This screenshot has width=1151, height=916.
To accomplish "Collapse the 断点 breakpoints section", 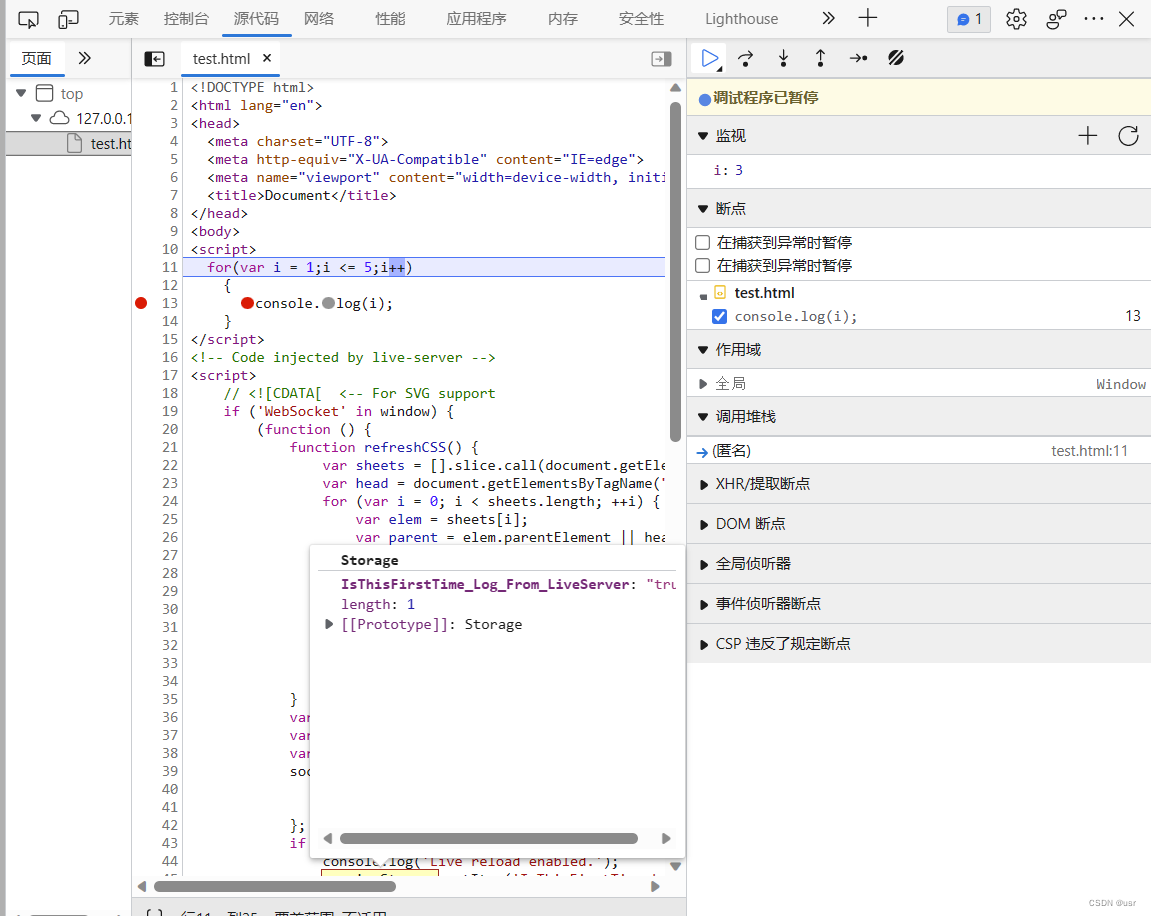I will (x=702, y=208).
